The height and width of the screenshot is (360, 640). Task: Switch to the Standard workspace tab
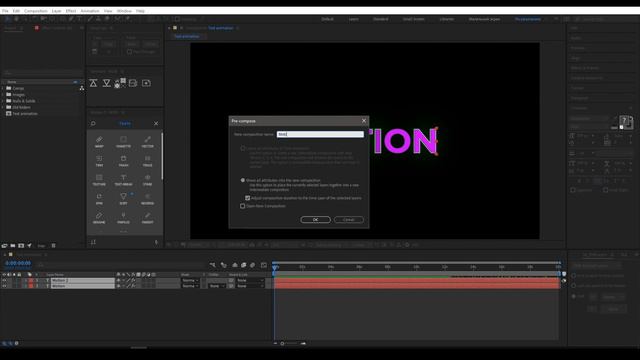[380, 19]
